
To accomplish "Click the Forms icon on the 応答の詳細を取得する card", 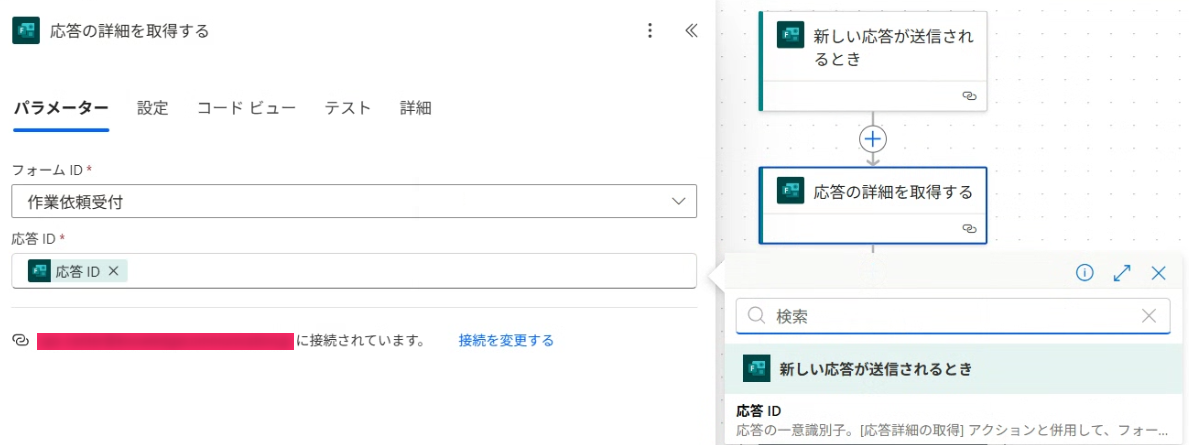I will 790,190.
